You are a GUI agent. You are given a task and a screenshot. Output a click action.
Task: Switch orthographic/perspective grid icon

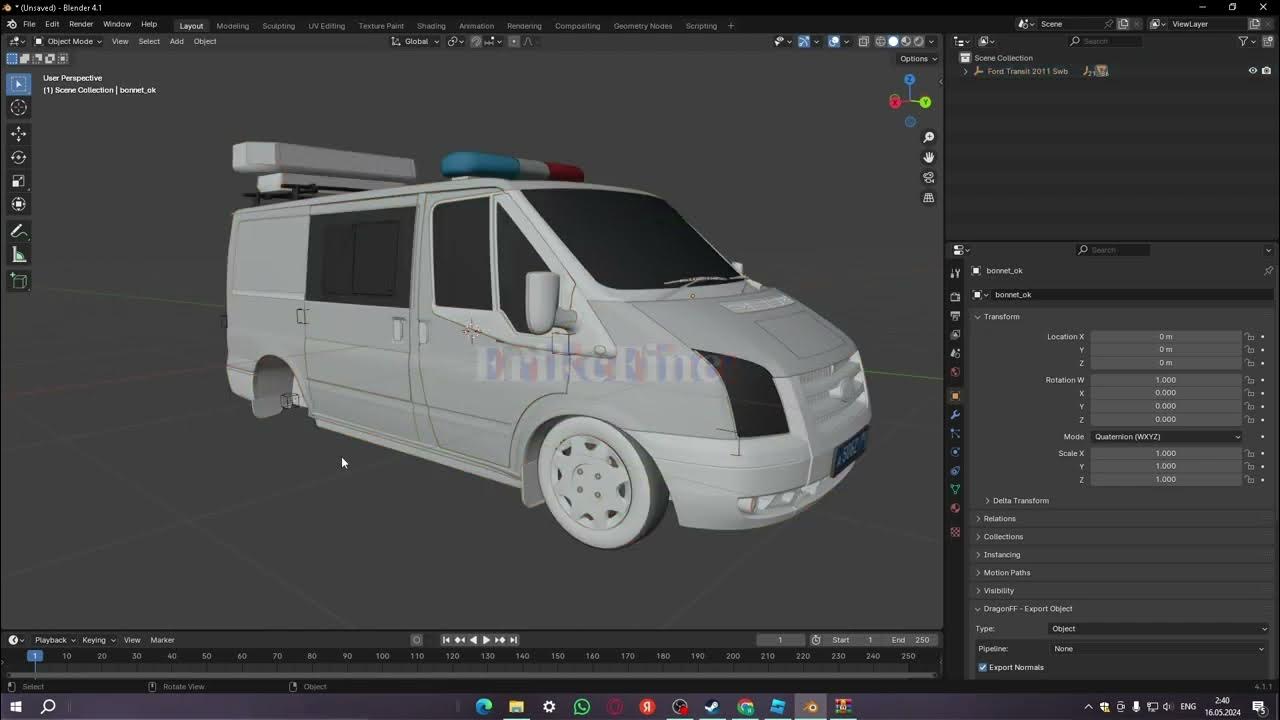coord(929,198)
